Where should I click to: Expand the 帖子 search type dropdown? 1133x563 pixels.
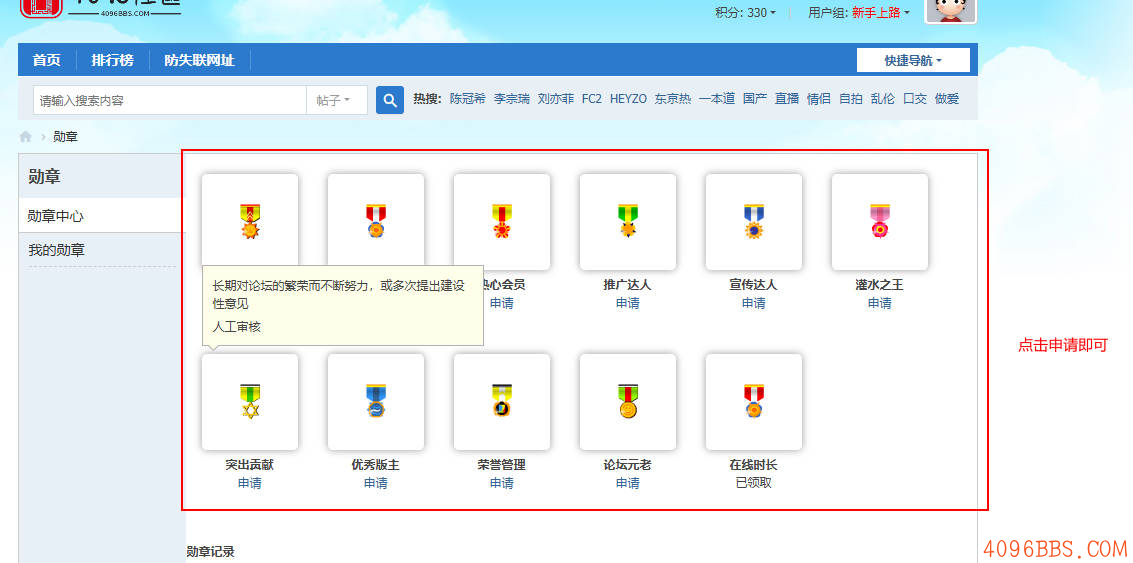334,100
